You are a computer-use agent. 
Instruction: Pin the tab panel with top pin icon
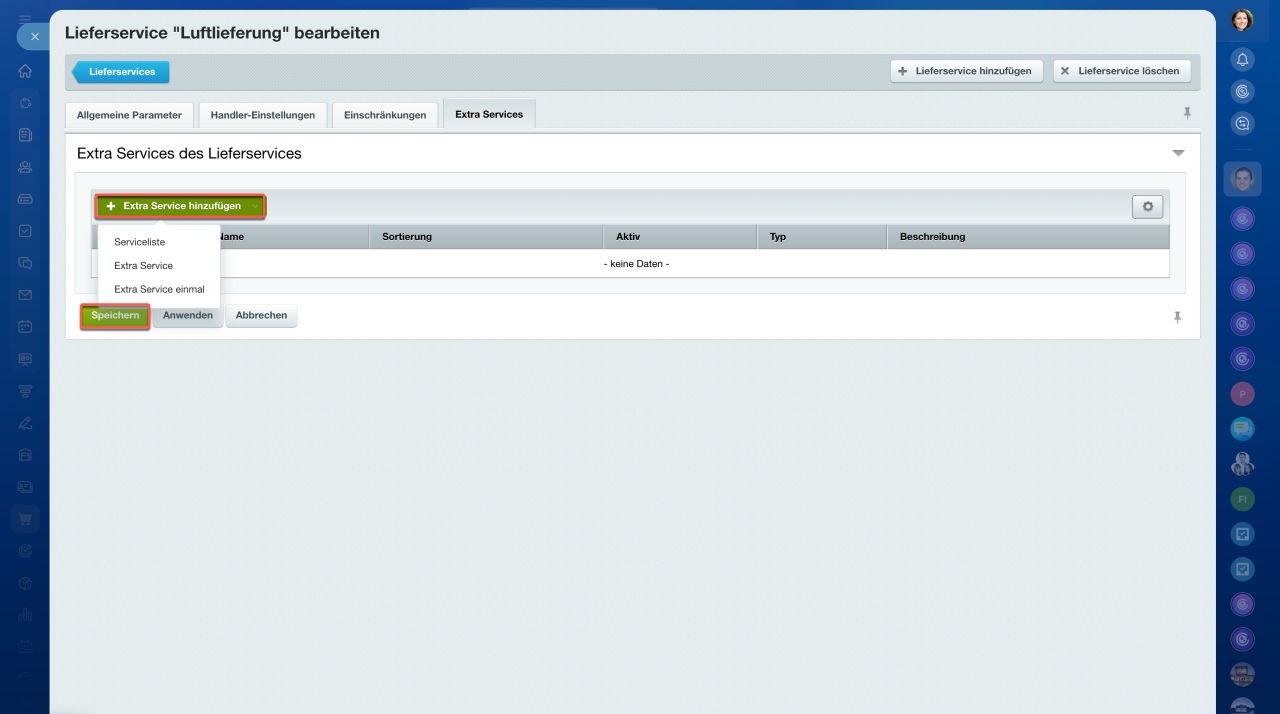1187,114
